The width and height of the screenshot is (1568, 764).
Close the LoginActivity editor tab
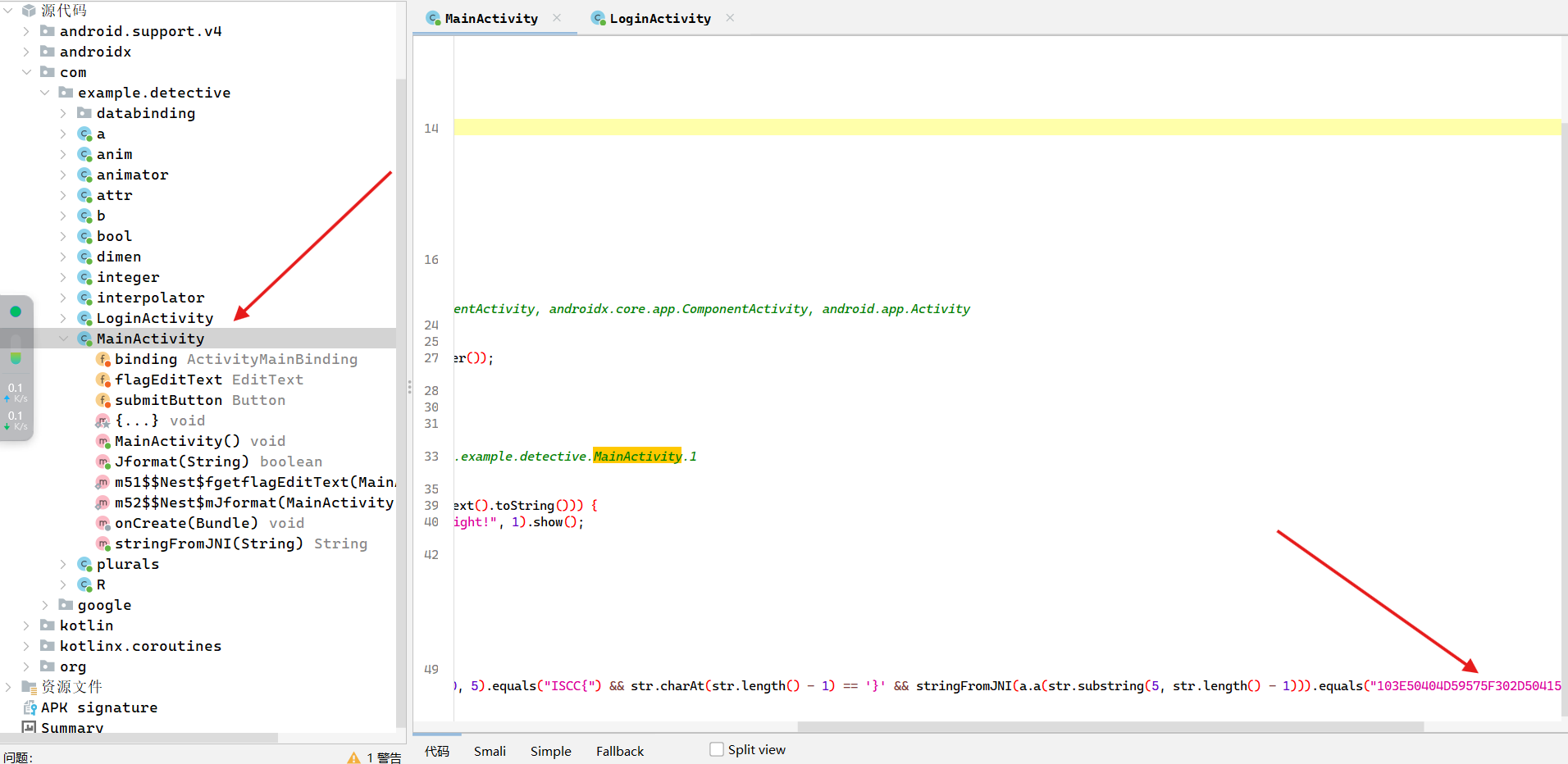(x=730, y=18)
